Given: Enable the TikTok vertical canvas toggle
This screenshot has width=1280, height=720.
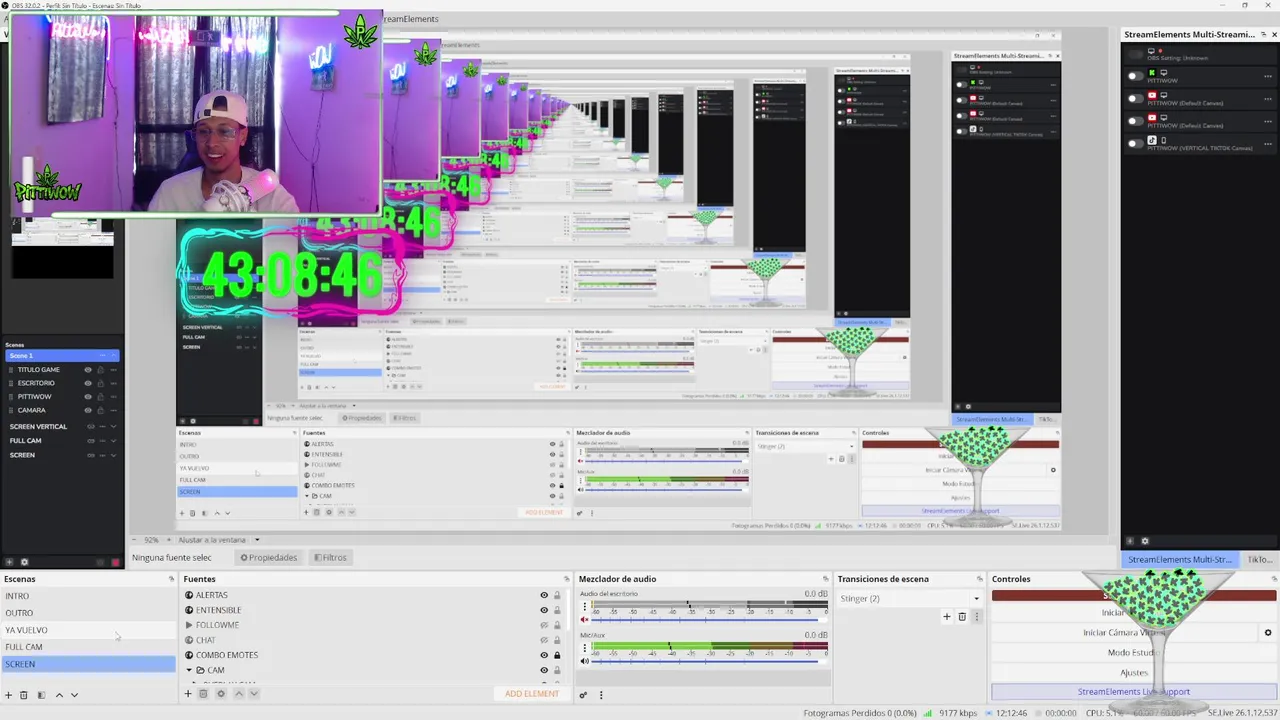Looking at the screenshot, I should click(1134, 144).
